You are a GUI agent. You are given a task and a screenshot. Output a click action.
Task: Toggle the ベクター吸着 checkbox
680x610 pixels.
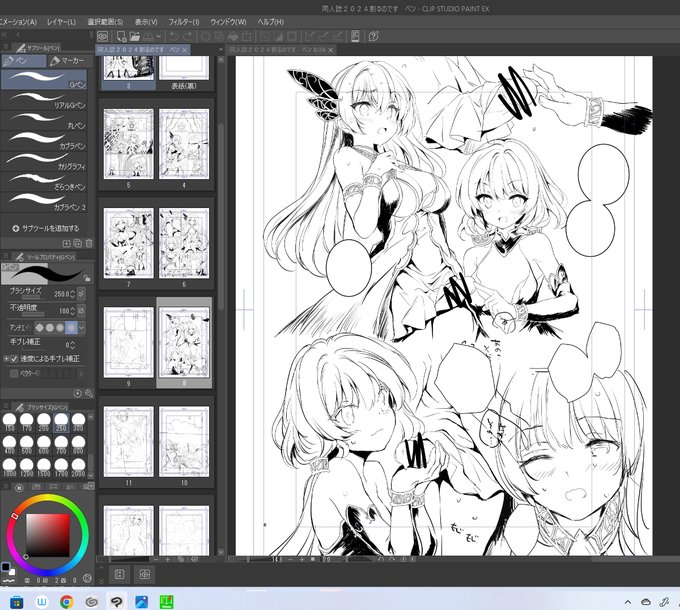14,373
